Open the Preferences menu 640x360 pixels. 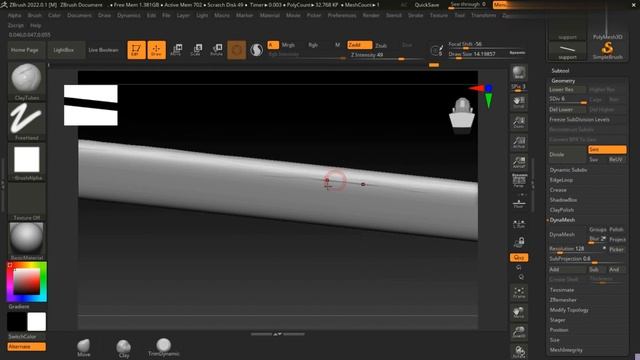point(342,15)
